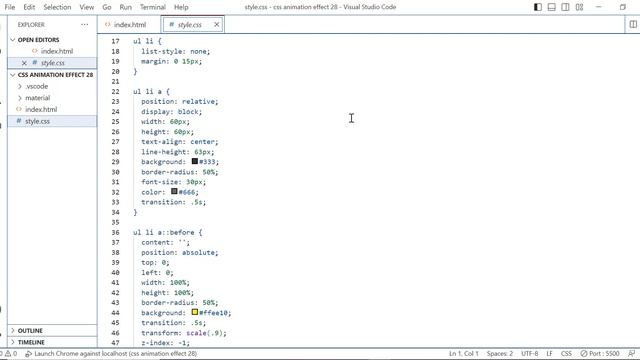Image resolution: width=640 pixels, height=360 pixels.
Task: Click Port : 5500 Live Server status
Action: [600, 353]
